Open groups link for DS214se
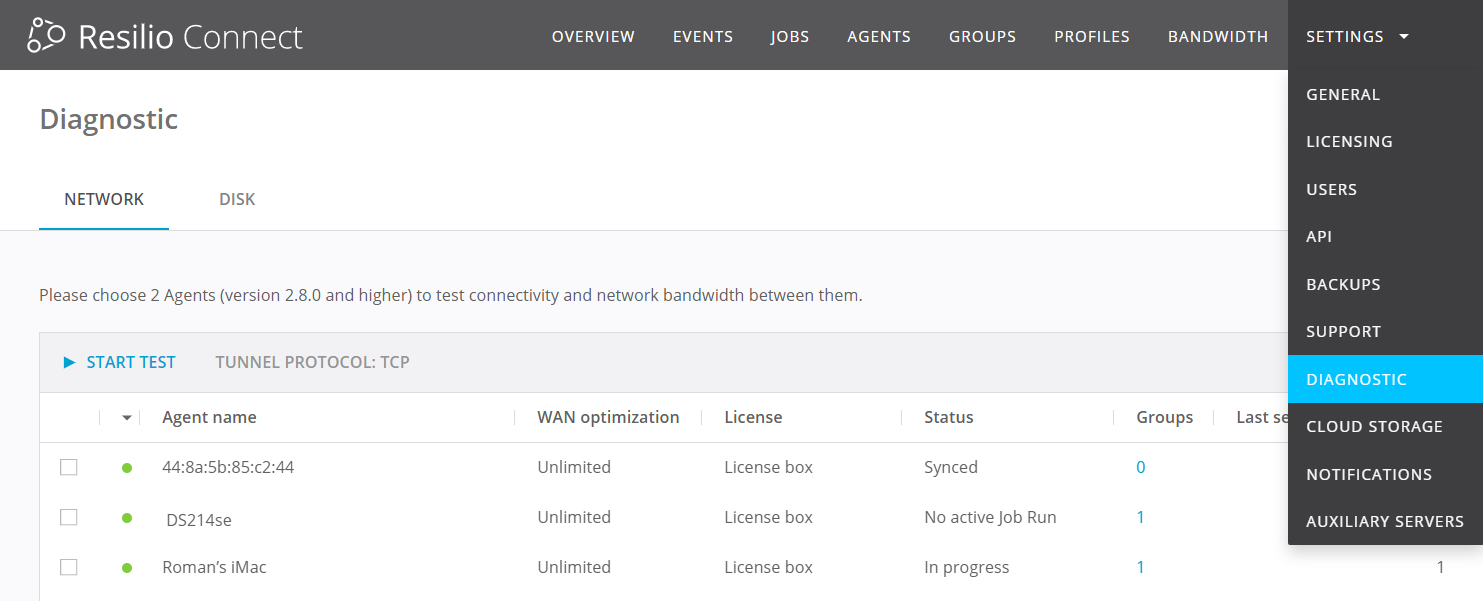The width and height of the screenshot is (1483, 601). coord(1140,517)
